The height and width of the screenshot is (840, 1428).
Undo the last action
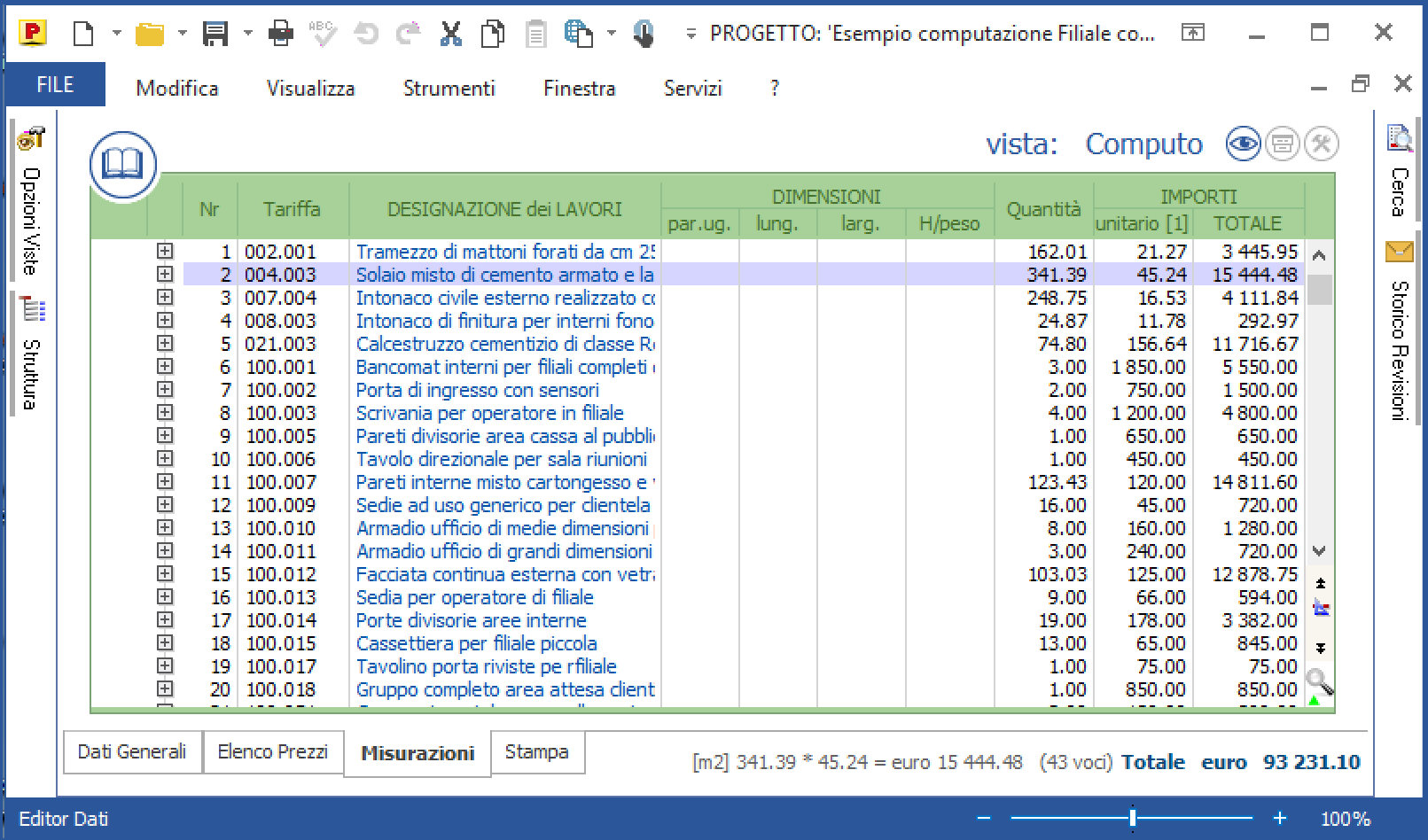(x=366, y=34)
